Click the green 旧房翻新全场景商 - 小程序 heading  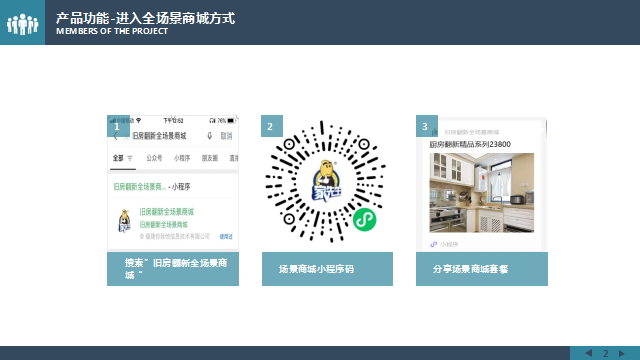pos(152,187)
